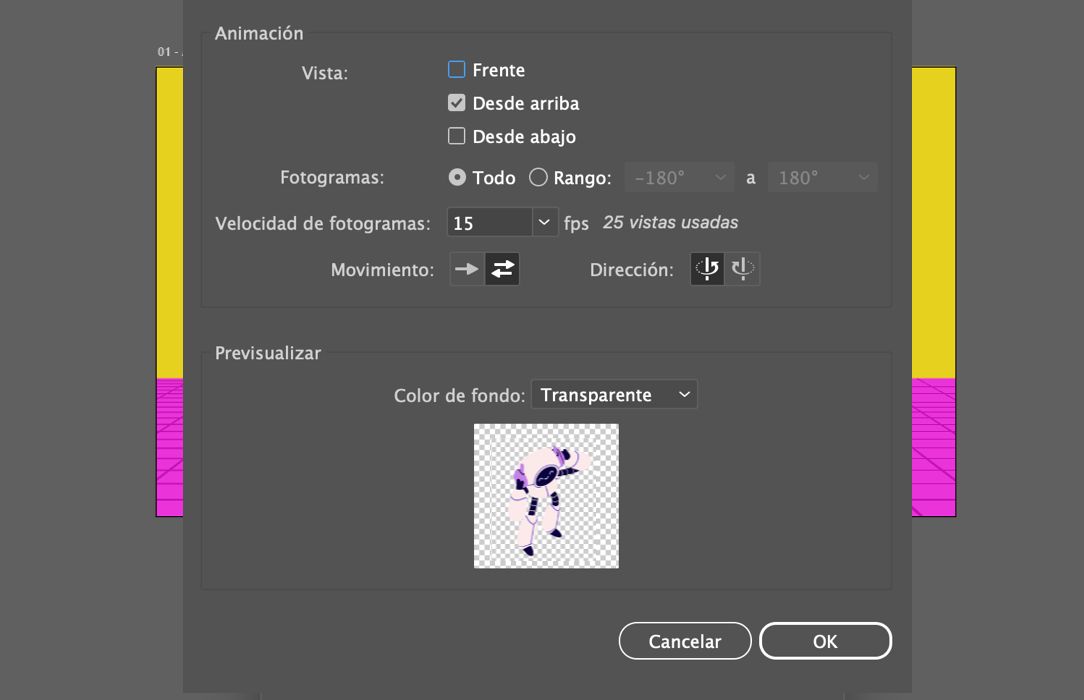Uncheck the Desde arriba option
The height and width of the screenshot is (700, 1084).
tap(456, 102)
